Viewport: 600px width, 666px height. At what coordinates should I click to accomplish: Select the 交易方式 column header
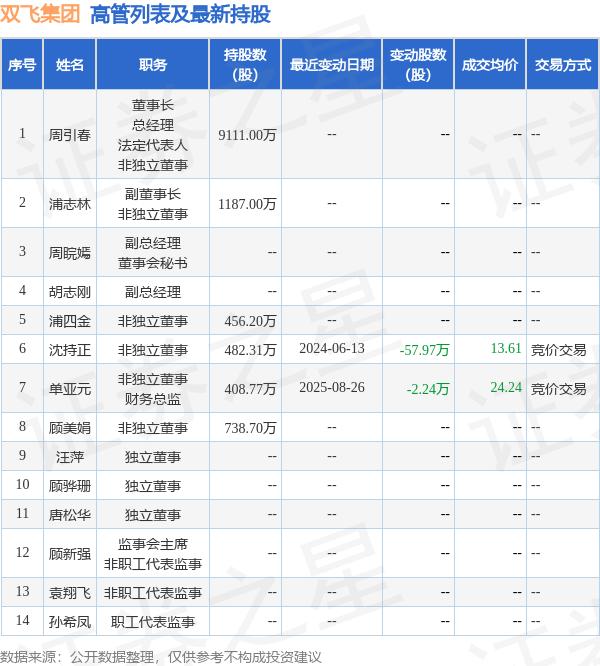(563, 65)
